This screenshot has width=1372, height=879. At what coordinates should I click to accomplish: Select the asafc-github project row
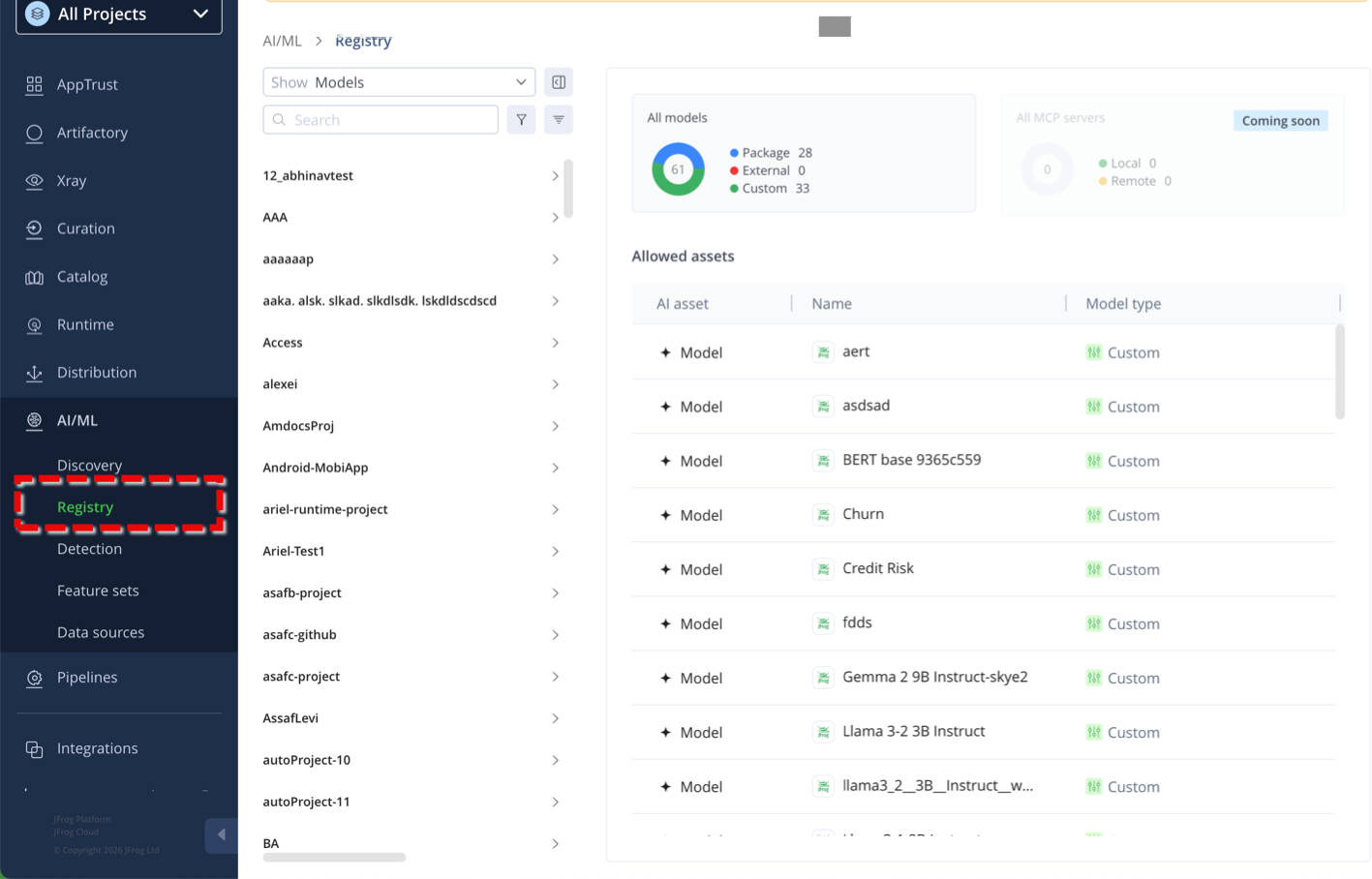(412, 635)
